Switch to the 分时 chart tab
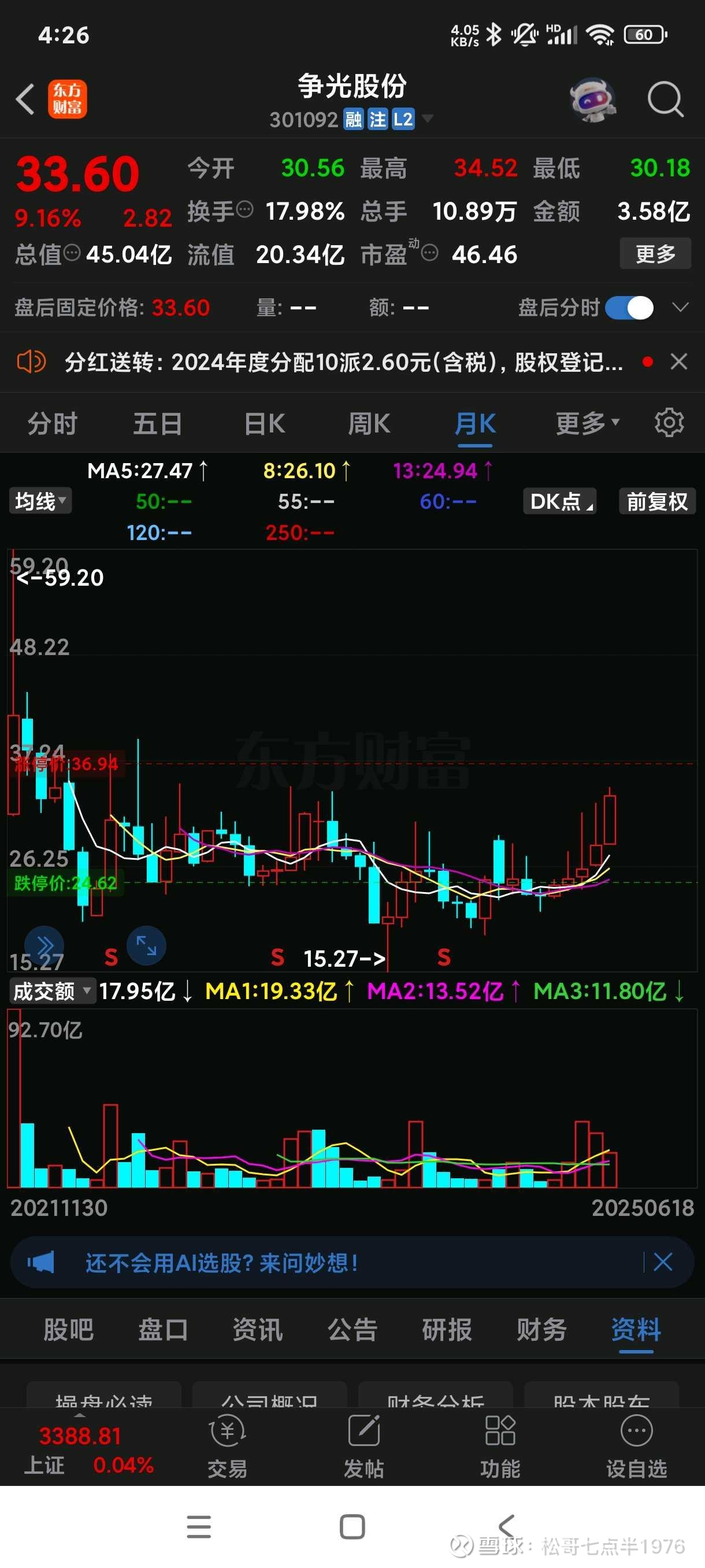The width and height of the screenshot is (705, 1568). pyautogui.click(x=53, y=423)
